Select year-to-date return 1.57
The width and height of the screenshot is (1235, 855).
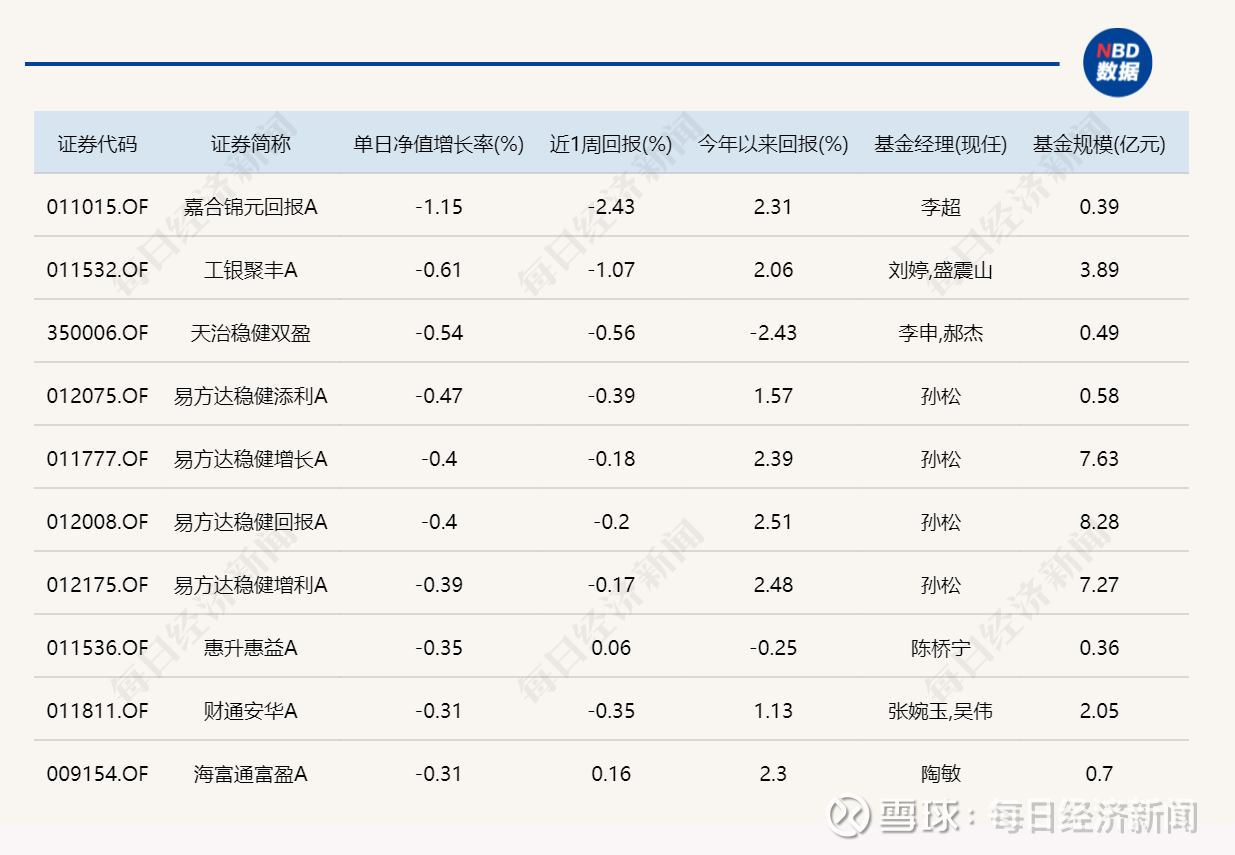tap(773, 396)
